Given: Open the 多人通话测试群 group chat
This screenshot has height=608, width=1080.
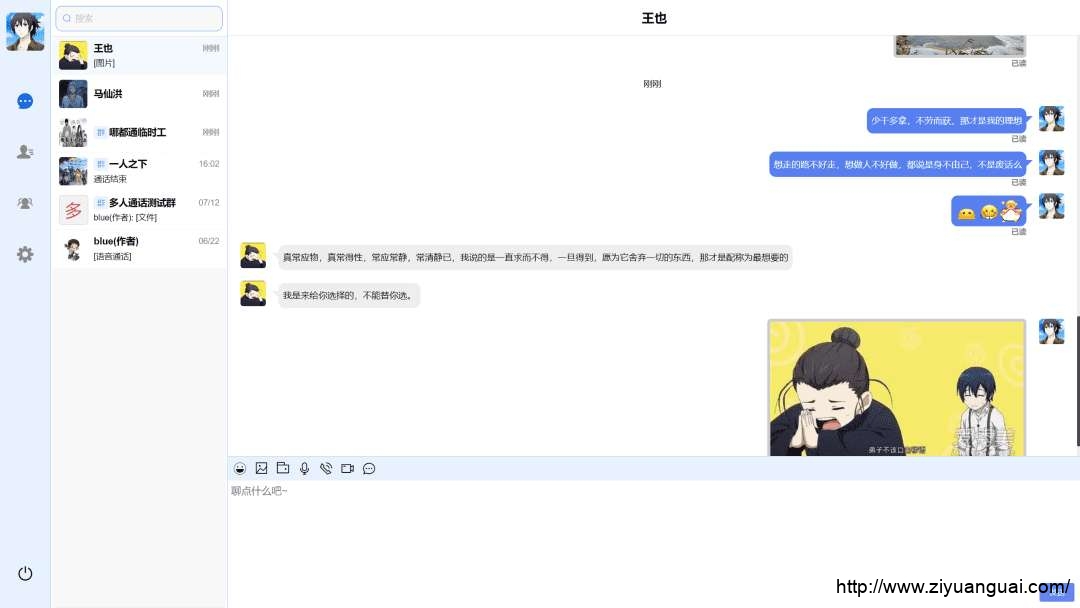Looking at the screenshot, I should coord(139,209).
